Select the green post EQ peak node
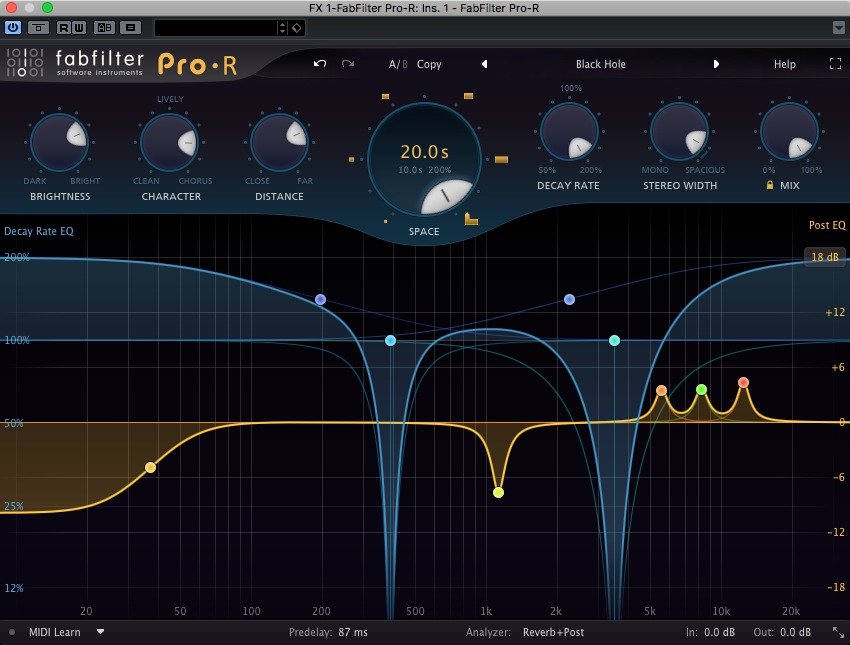Image resolution: width=850 pixels, height=645 pixels. click(x=701, y=389)
